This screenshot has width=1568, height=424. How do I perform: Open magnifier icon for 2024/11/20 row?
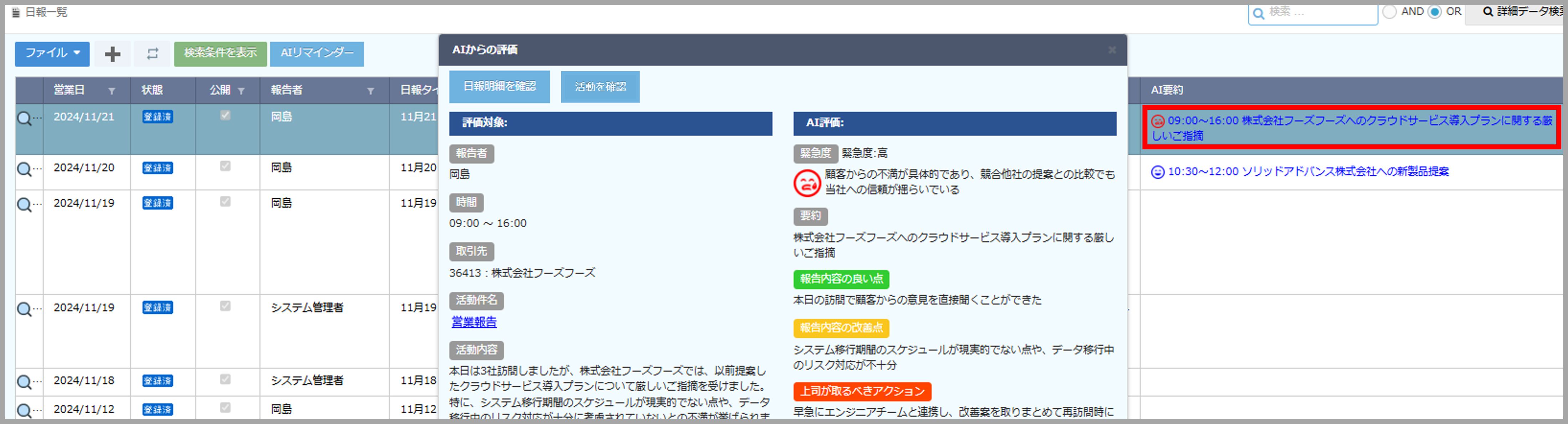(x=24, y=169)
